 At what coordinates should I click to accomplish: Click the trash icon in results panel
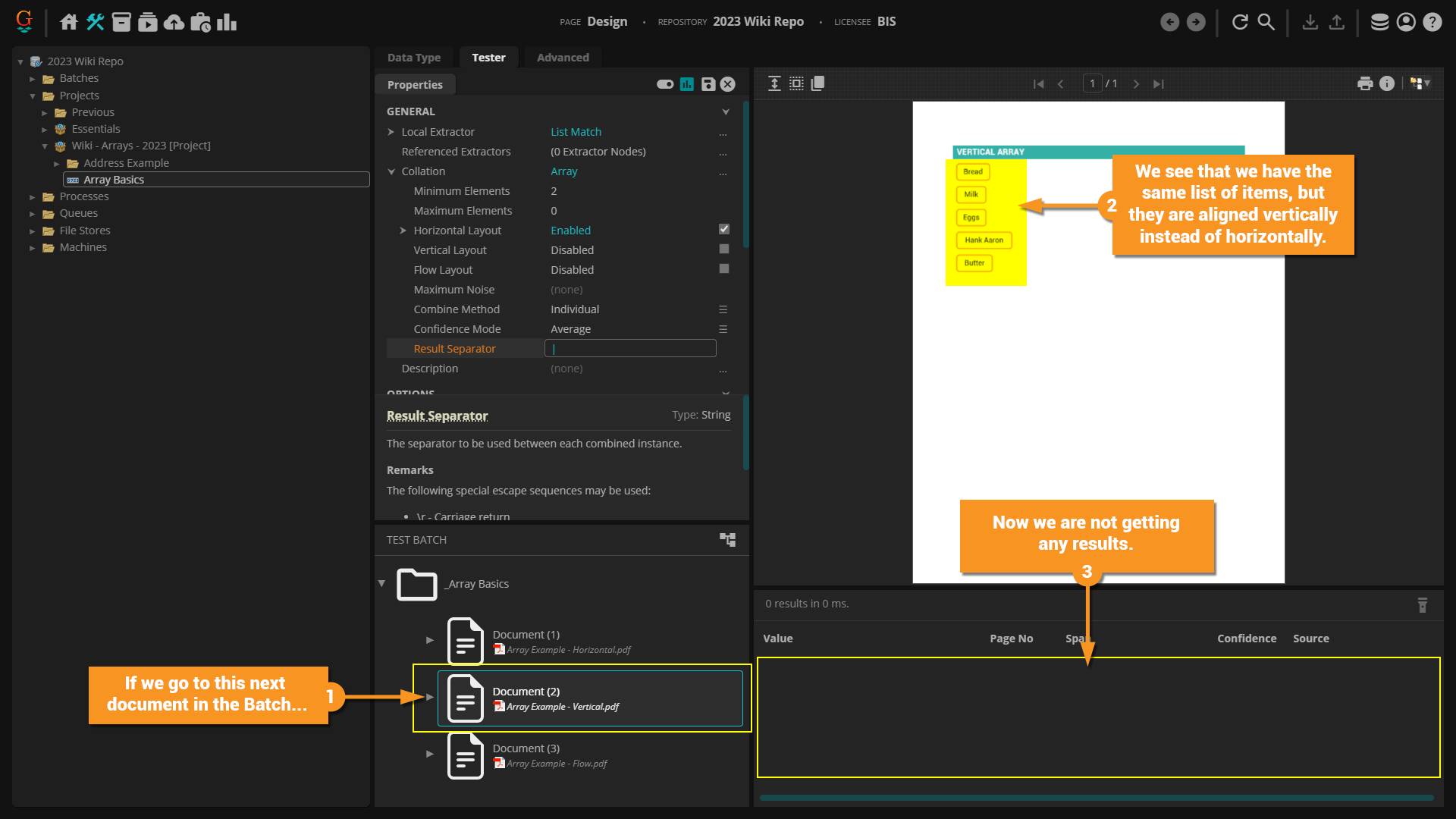(1422, 604)
